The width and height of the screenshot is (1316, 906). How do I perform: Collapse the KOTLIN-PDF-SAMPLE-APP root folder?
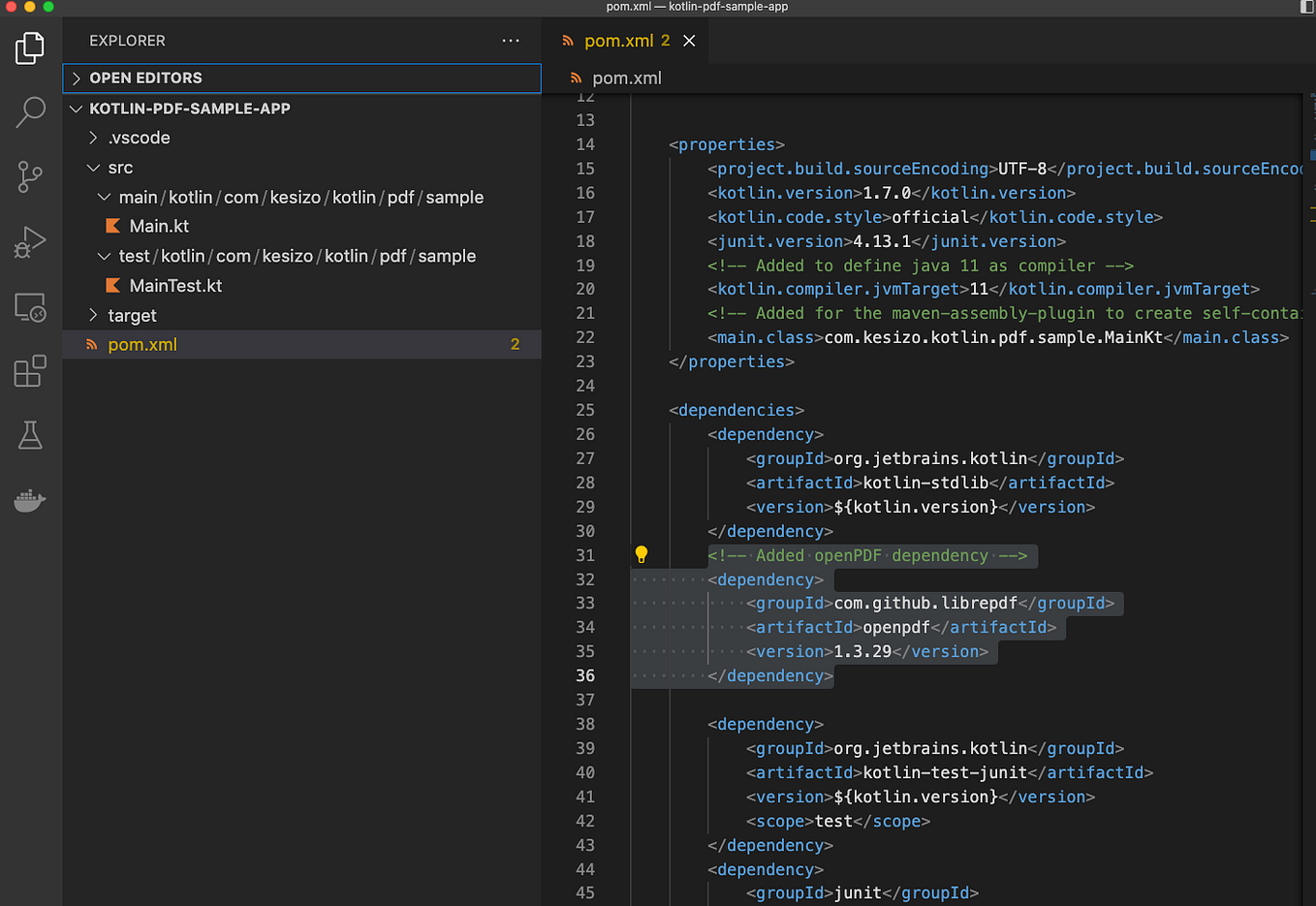coord(189,109)
